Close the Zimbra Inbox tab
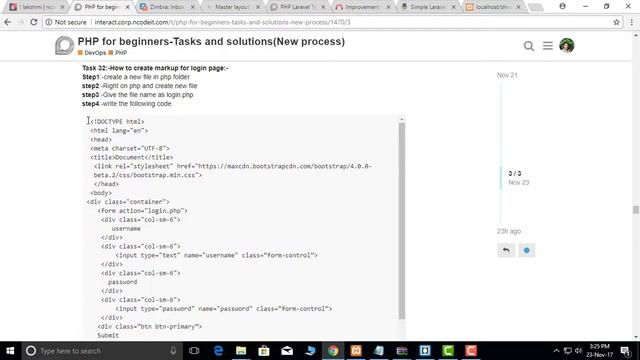640x360 pixels. (x=193, y=7)
